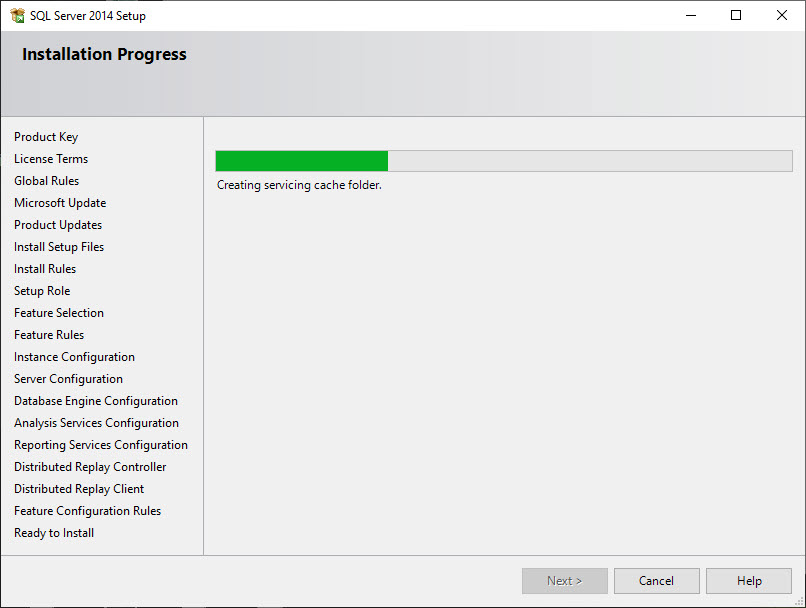Open Help for the setup wizard
Screen dimensions: 806x608
[749, 581]
